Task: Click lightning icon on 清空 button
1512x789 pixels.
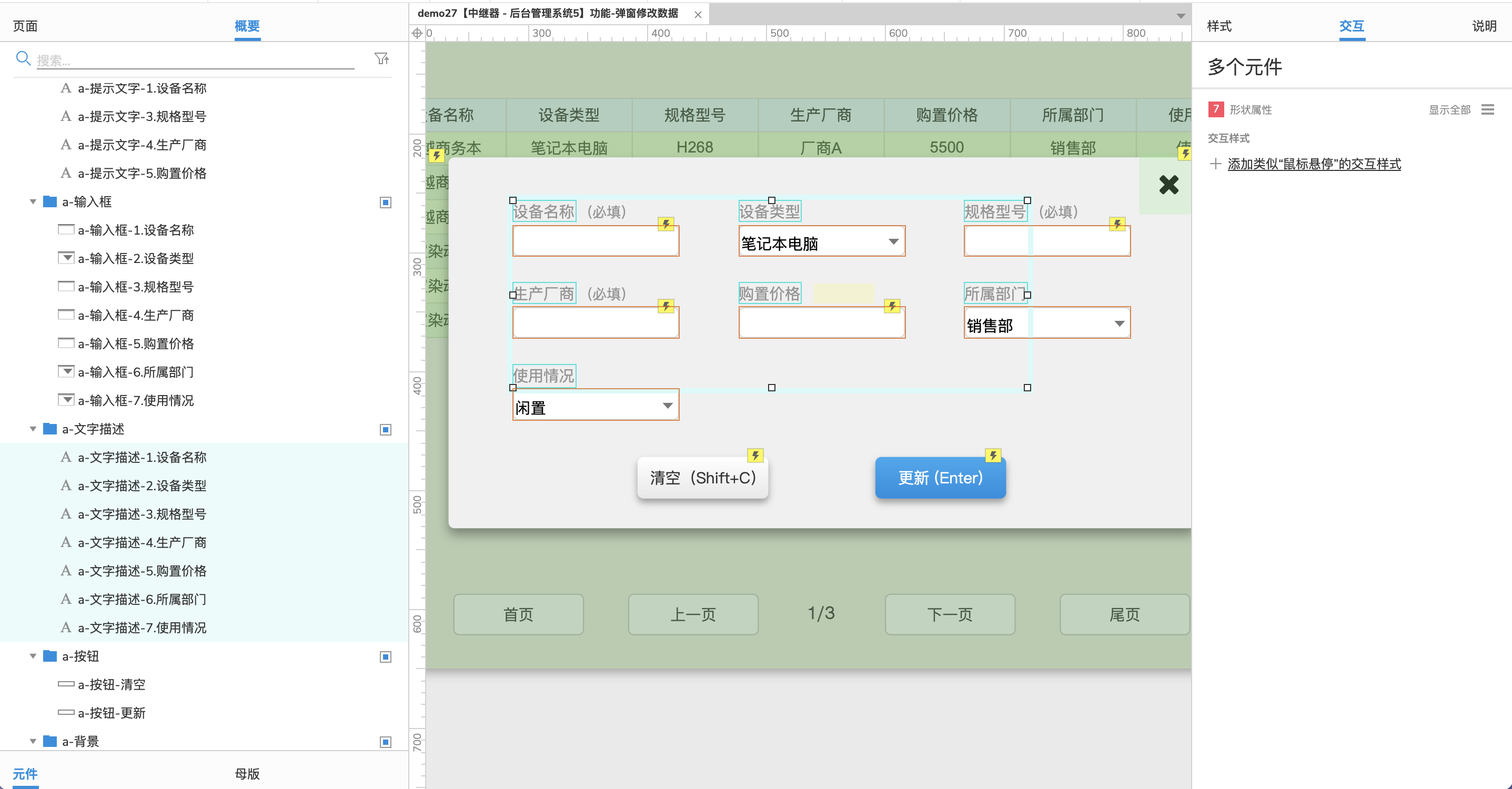Action: tap(755, 455)
